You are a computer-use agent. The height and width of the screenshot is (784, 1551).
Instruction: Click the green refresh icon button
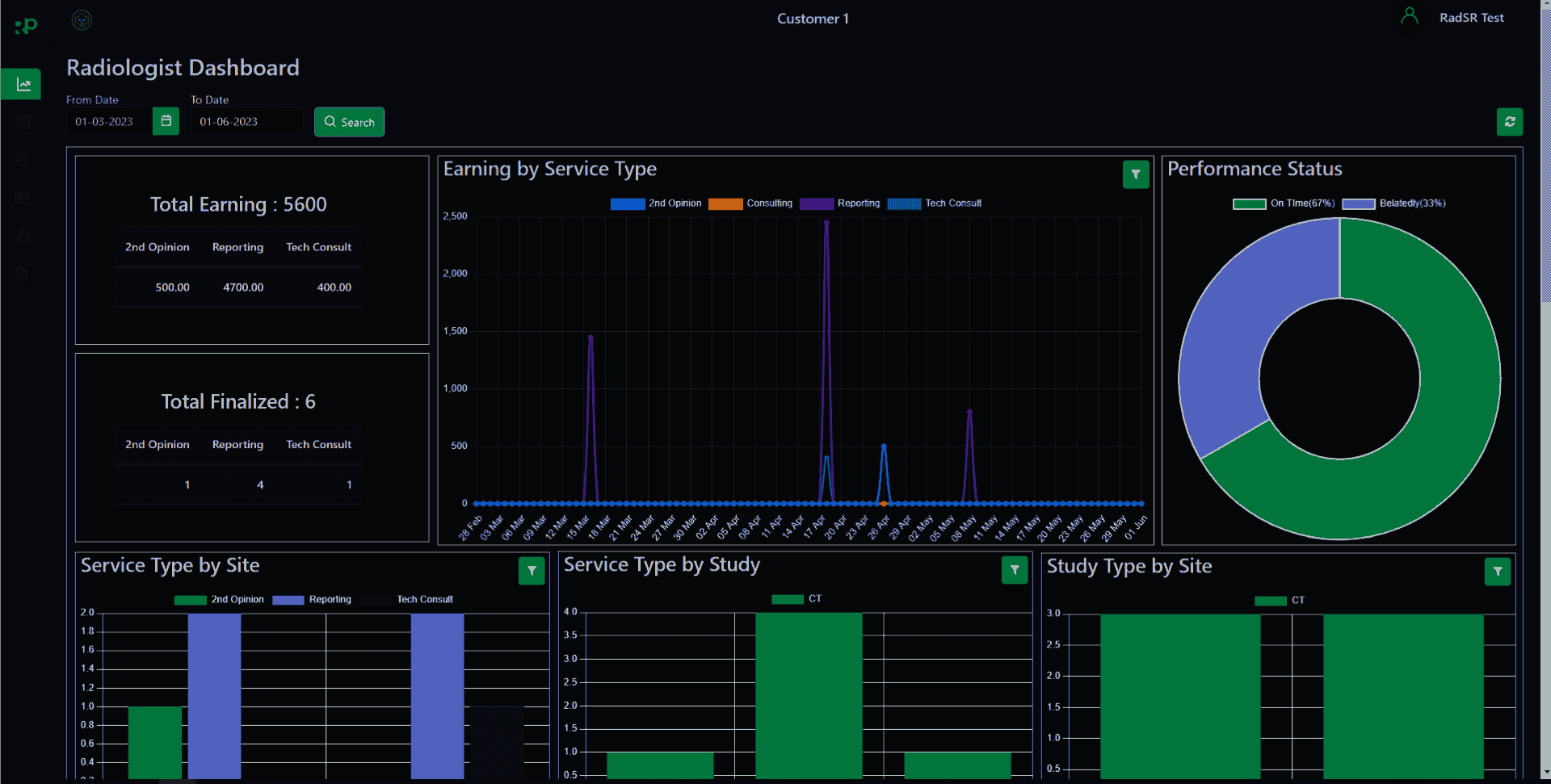[1508, 122]
